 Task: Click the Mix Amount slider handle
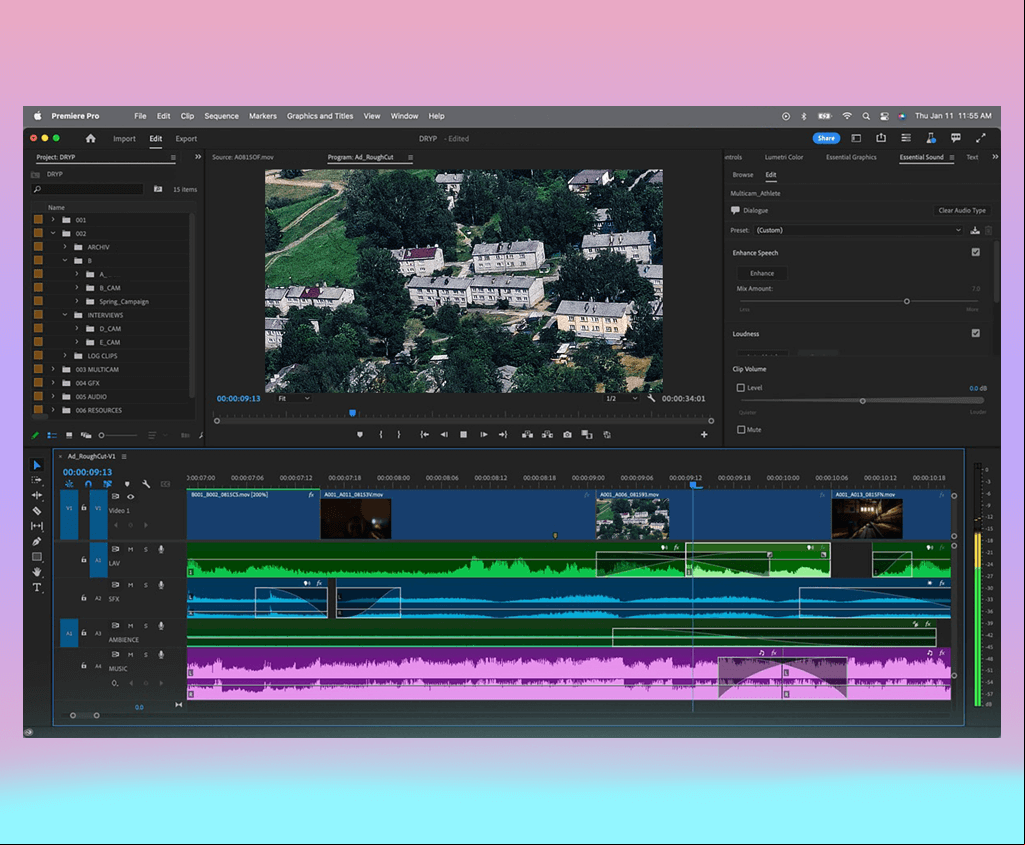click(907, 301)
